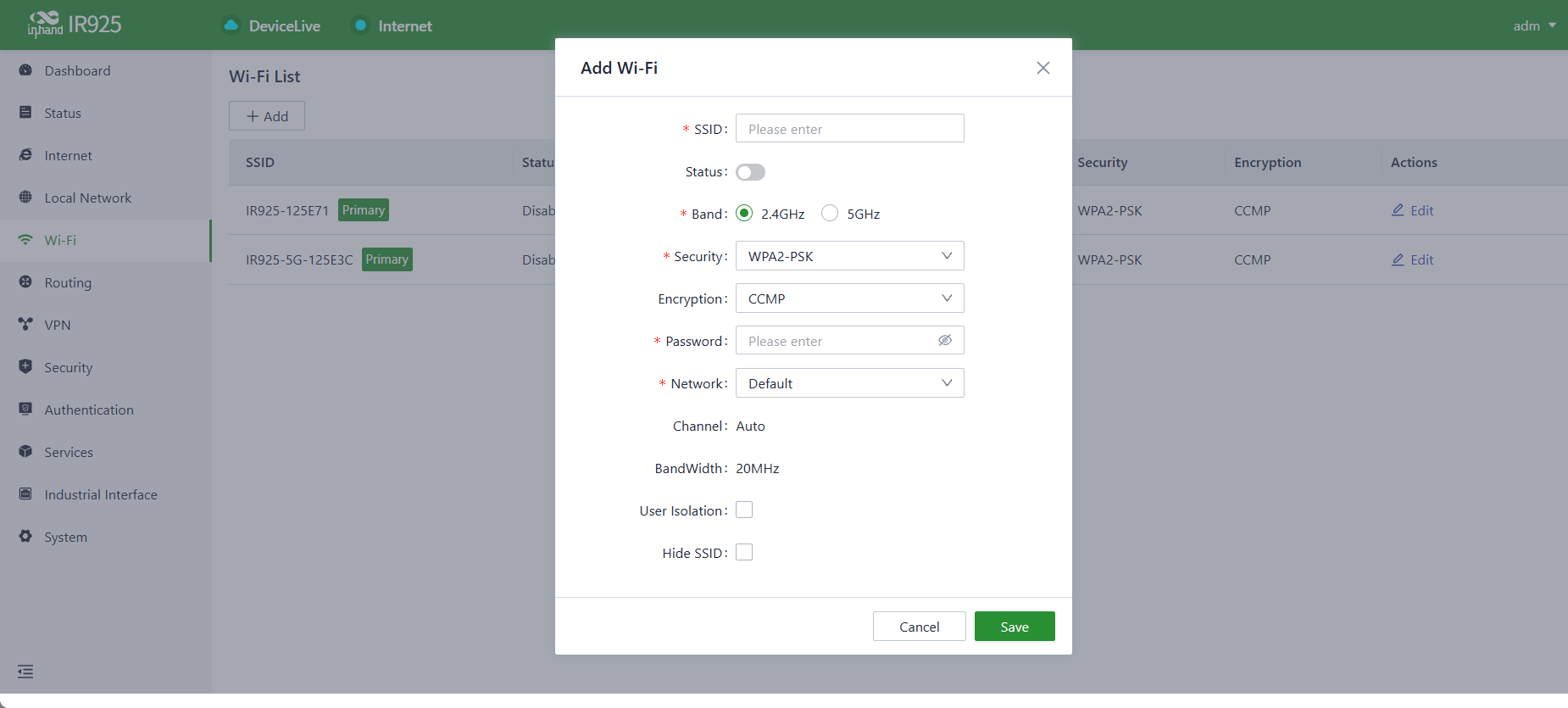
Task: Click the DeviceLive cloud icon
Action: click(x=231, y=25)
